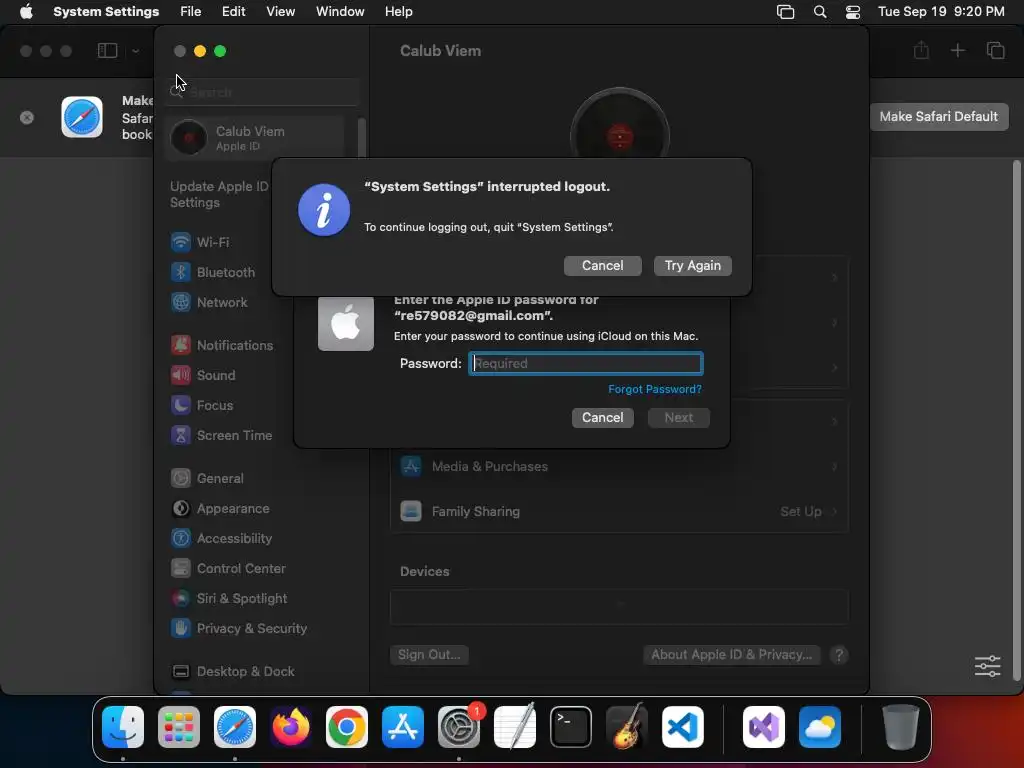This screenshot has width=1024, height=768.
Task: Click the System Settings sidebar scrollbar
Action: pyautogui.click(x=361, y=138)
